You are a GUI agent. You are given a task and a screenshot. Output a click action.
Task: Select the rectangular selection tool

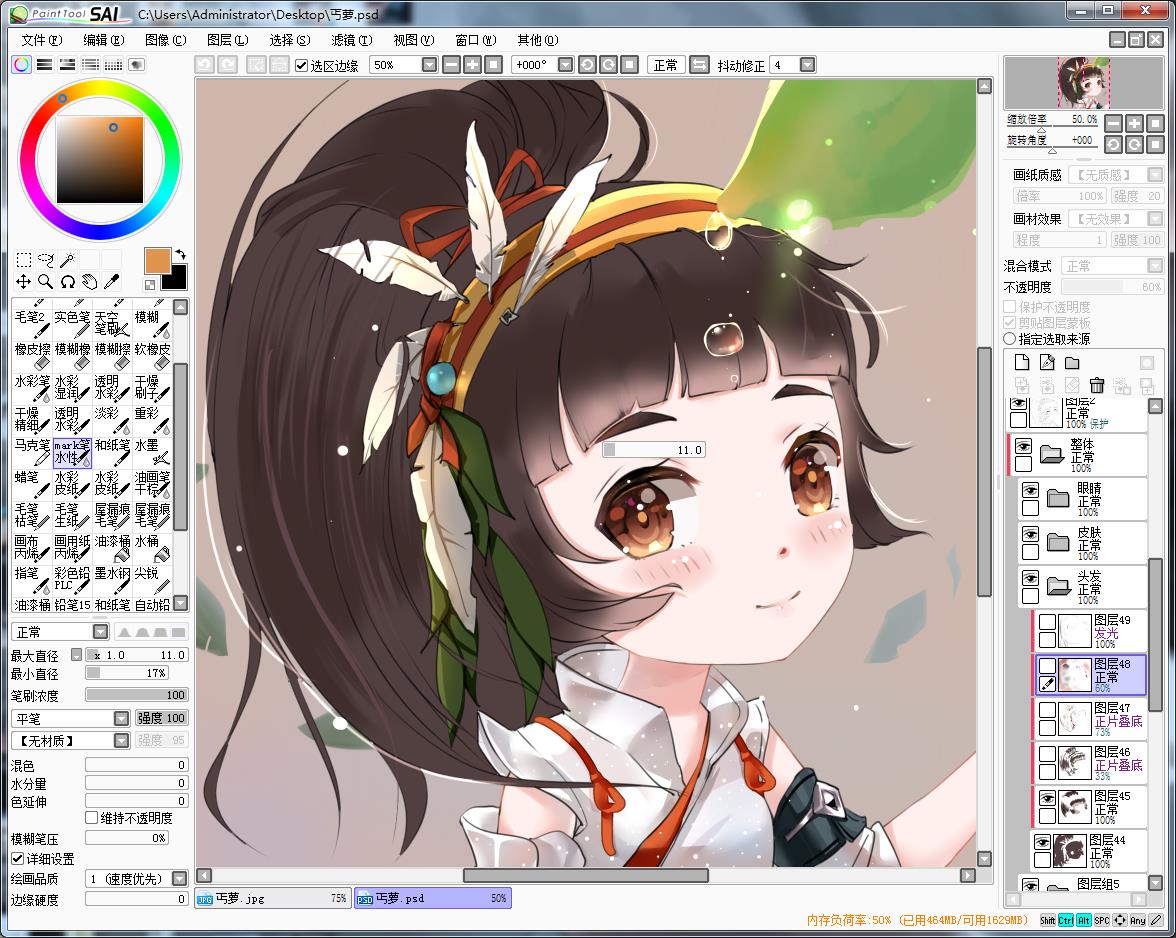[23, 259]
